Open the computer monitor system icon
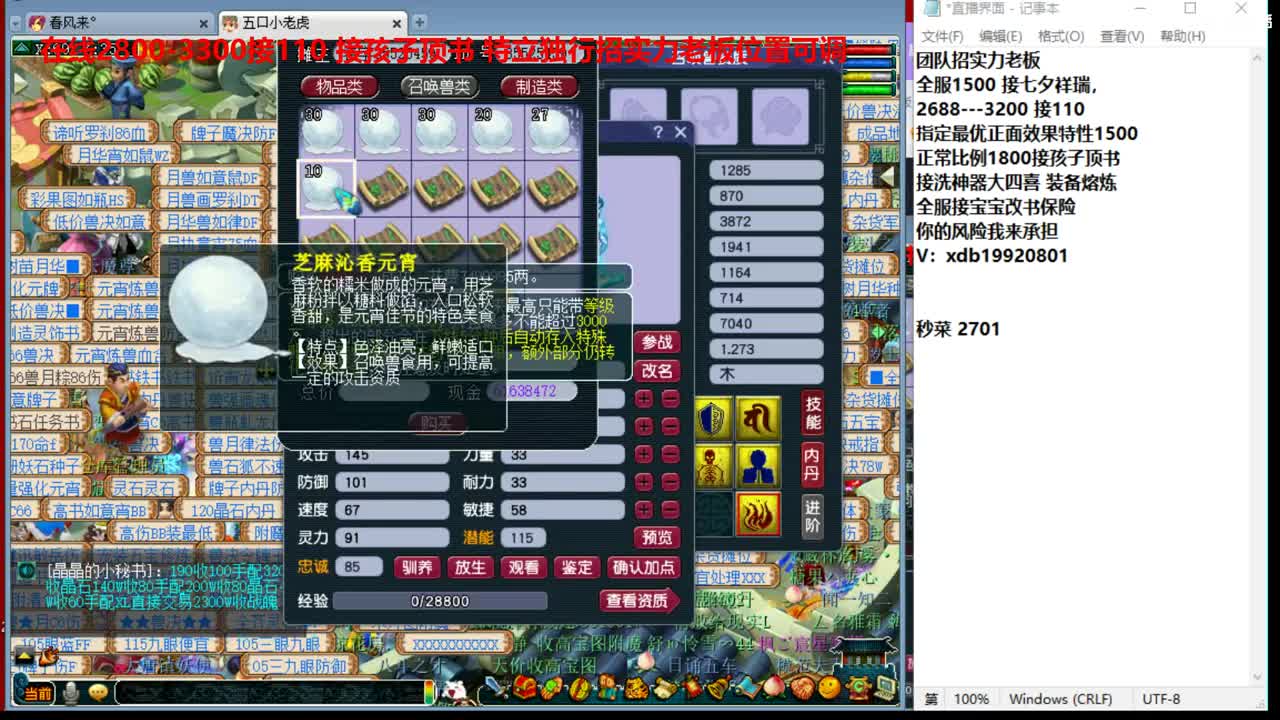1280x720 pixels. pyautogui.click(x=884, y=687)
